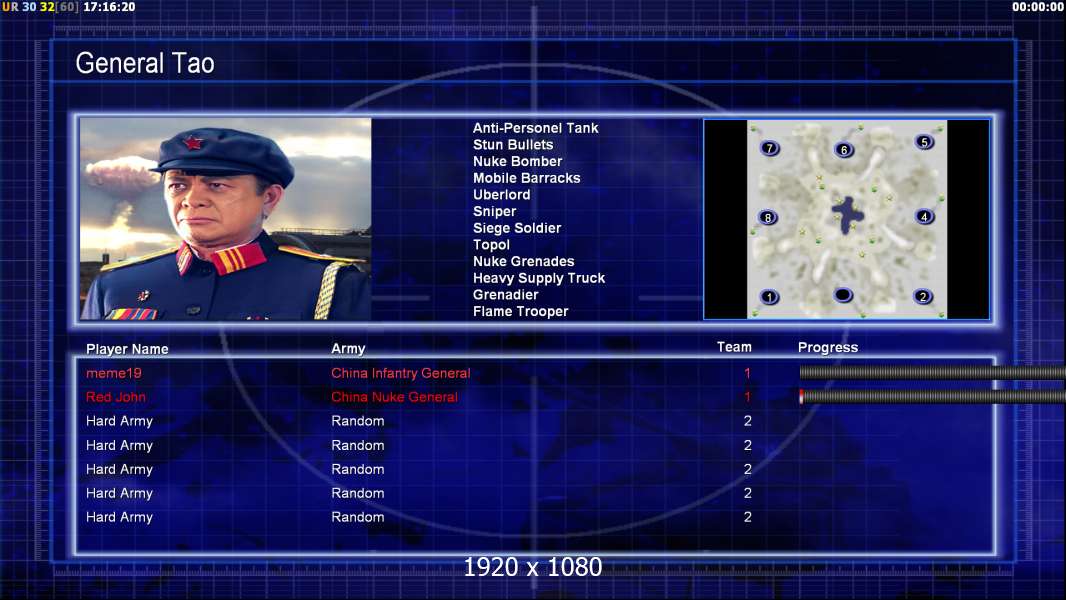This screenshot has height=600, width=1066.
Task: Click start position 2 on the minimap
Action: tap(923, 296)
